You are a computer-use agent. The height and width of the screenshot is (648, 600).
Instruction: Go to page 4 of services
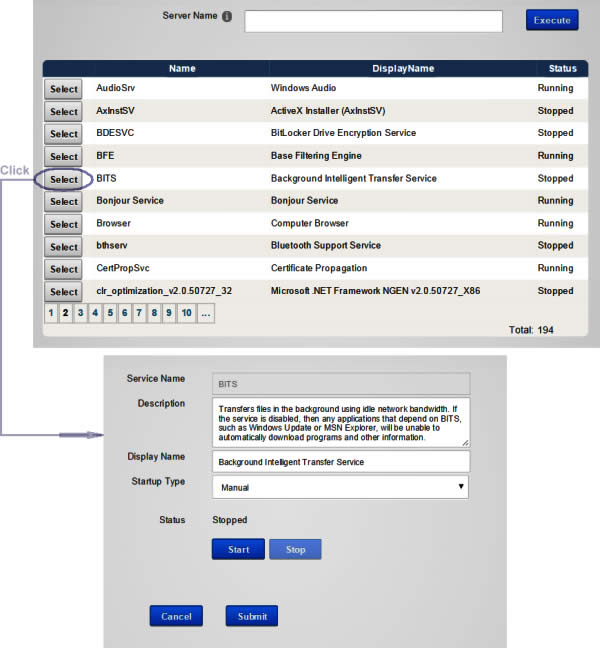95,313
